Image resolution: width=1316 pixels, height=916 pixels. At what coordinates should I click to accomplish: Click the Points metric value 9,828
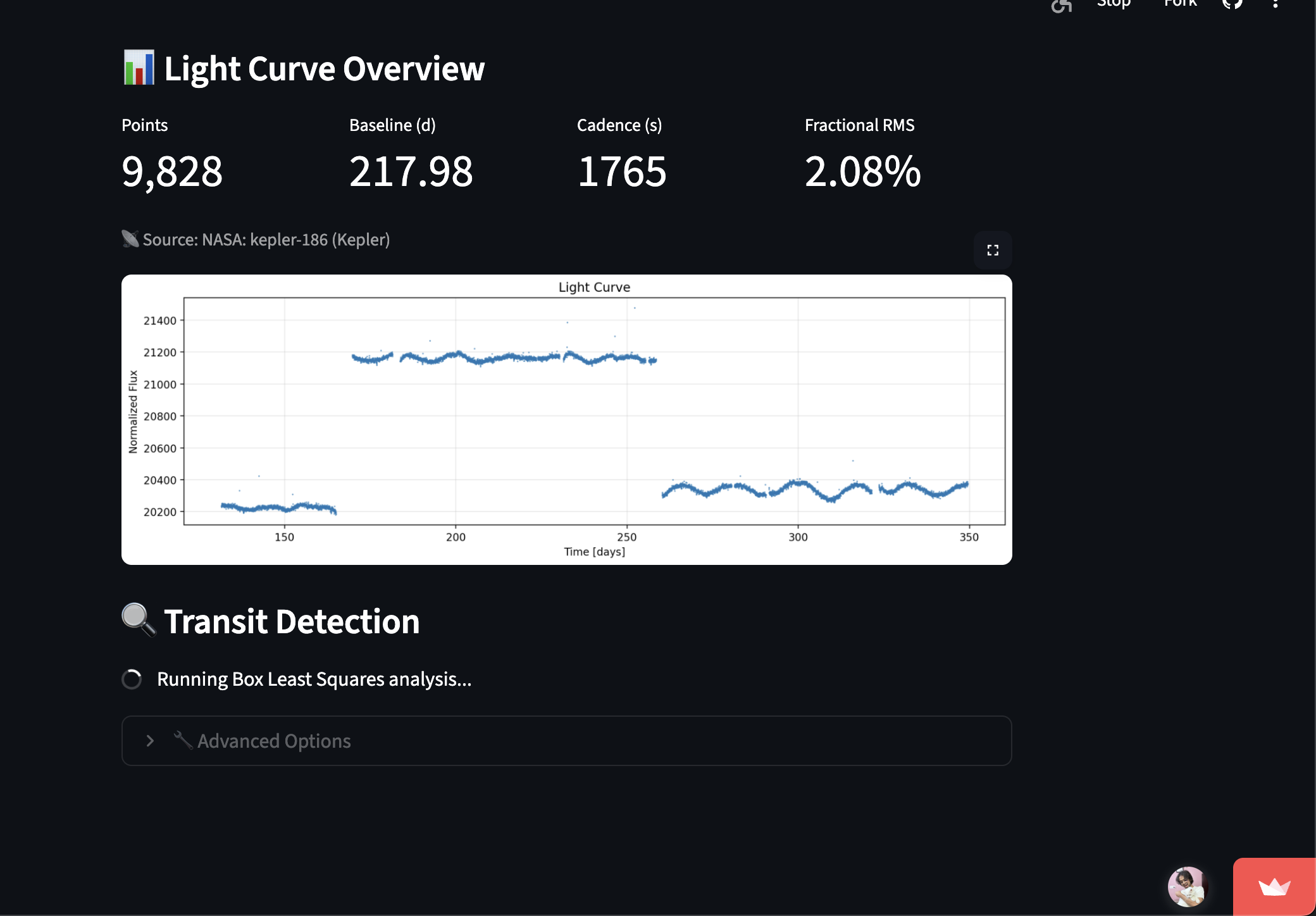click(x=172, y=171)
